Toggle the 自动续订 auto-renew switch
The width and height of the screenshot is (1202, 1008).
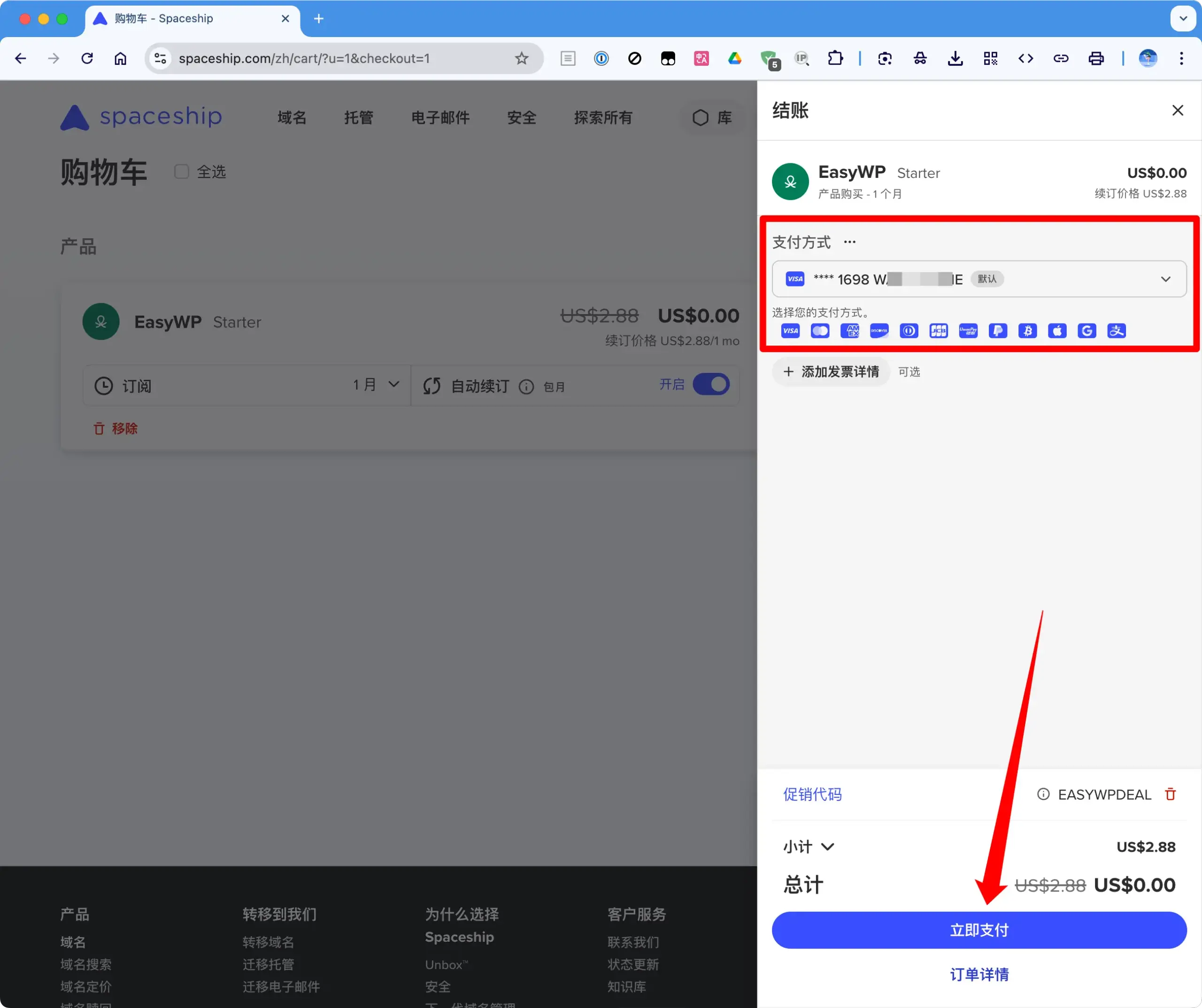pyautogui.click(x=711, y=384)
